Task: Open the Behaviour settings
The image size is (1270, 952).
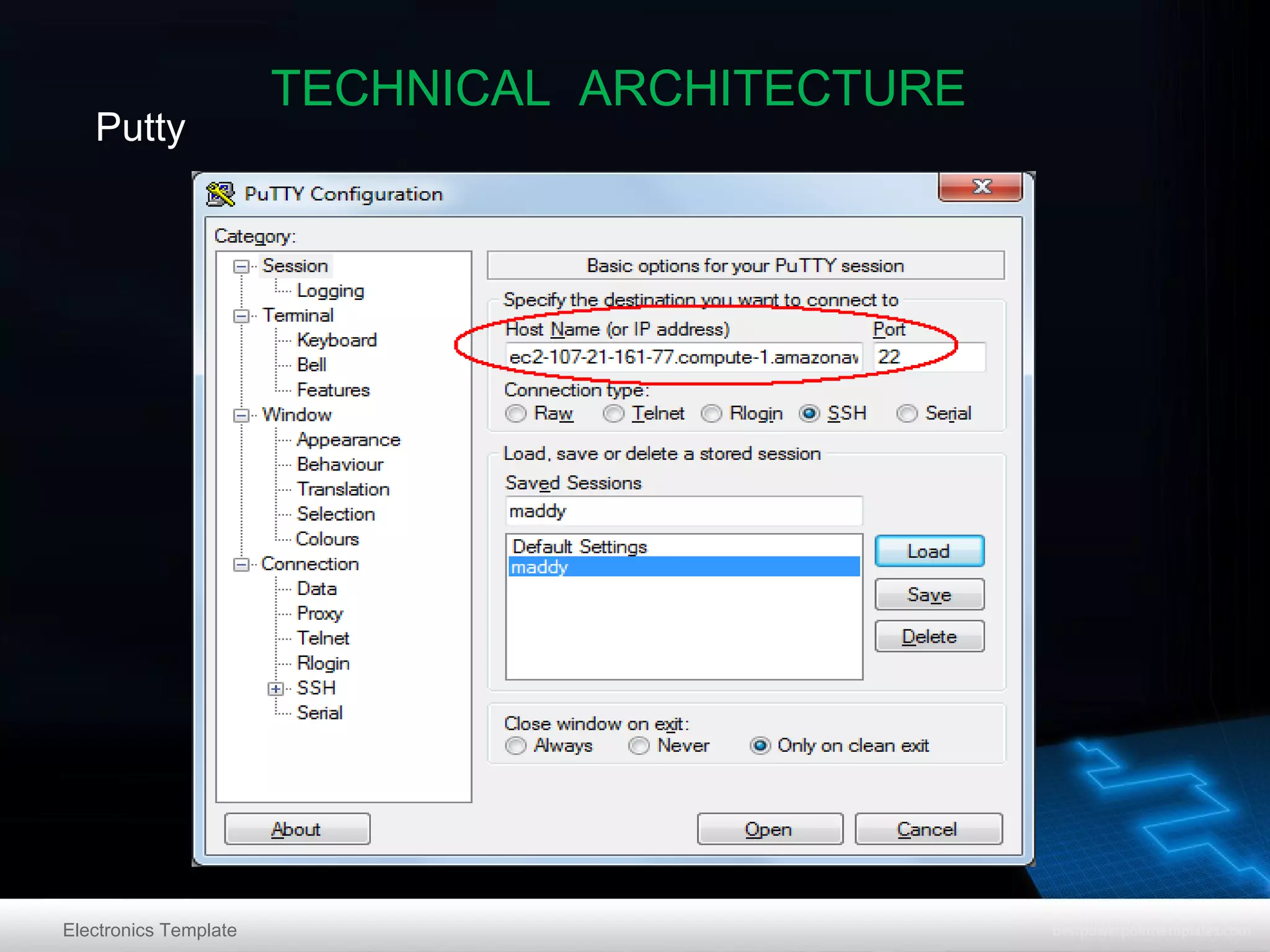Action: [340, 464]
